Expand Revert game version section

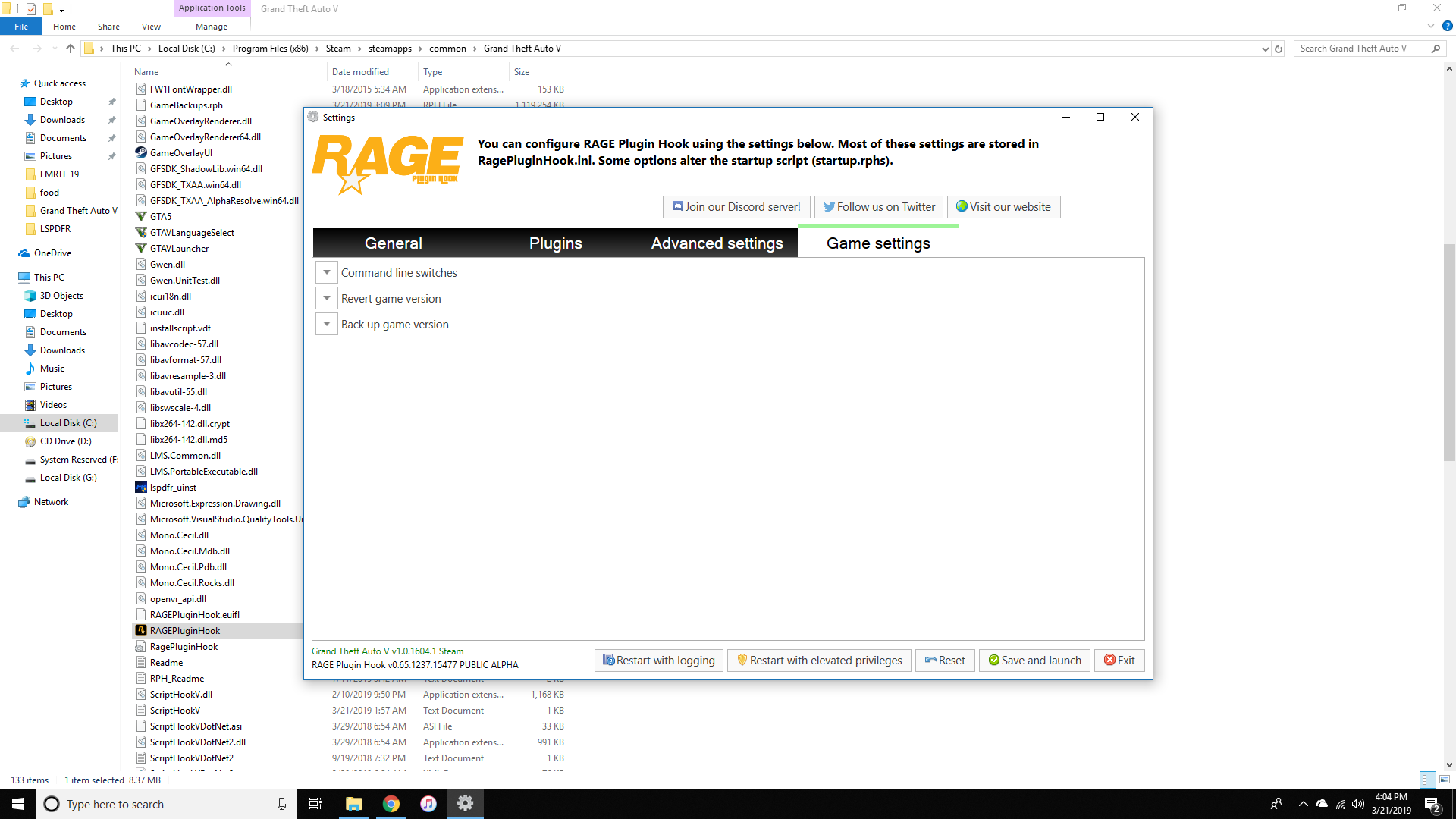[327, 298]
